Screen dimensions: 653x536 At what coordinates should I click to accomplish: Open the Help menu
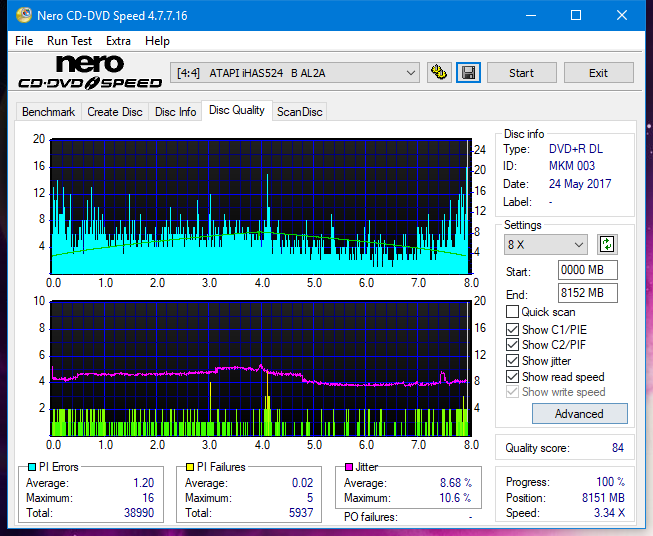(x=157, y=41)
